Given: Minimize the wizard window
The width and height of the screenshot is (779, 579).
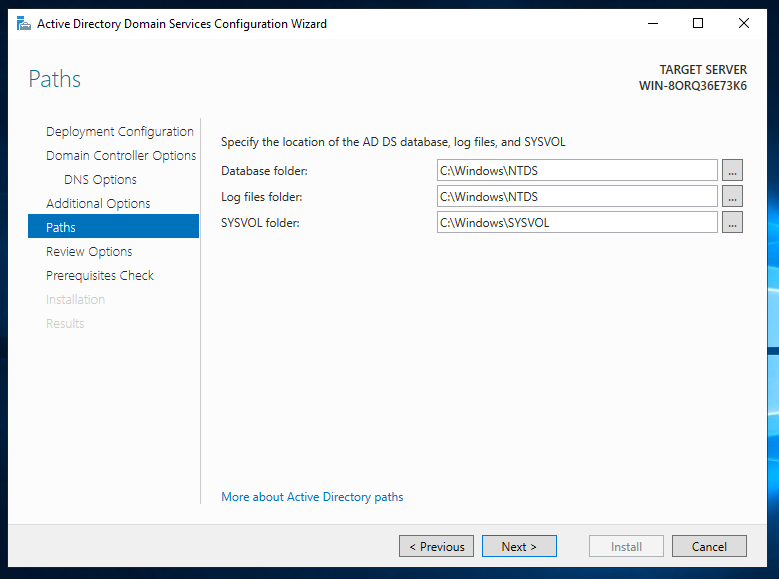Looking at the screenshot, I should [653, 23].
